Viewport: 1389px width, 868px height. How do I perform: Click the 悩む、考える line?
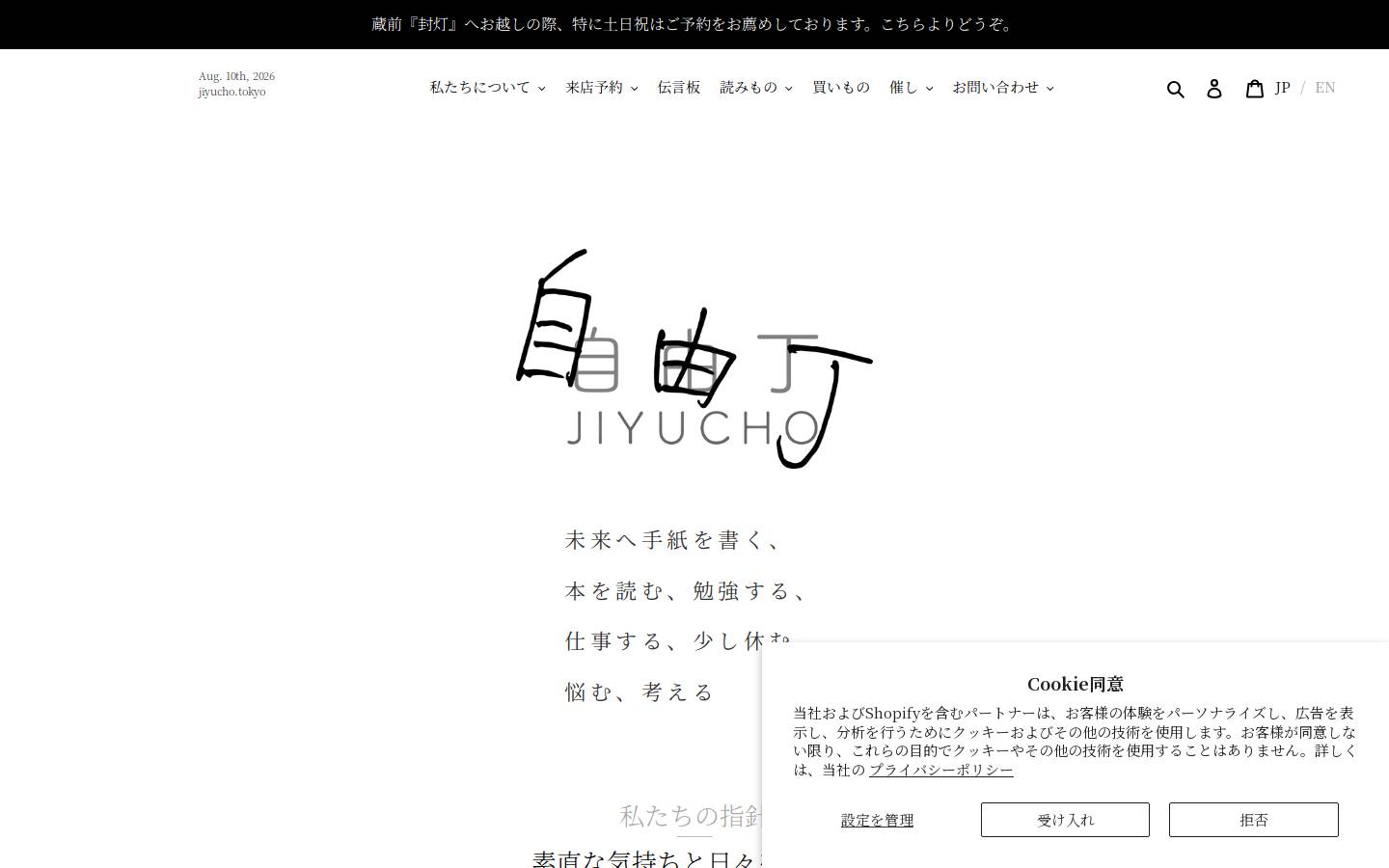pos(640,692)
